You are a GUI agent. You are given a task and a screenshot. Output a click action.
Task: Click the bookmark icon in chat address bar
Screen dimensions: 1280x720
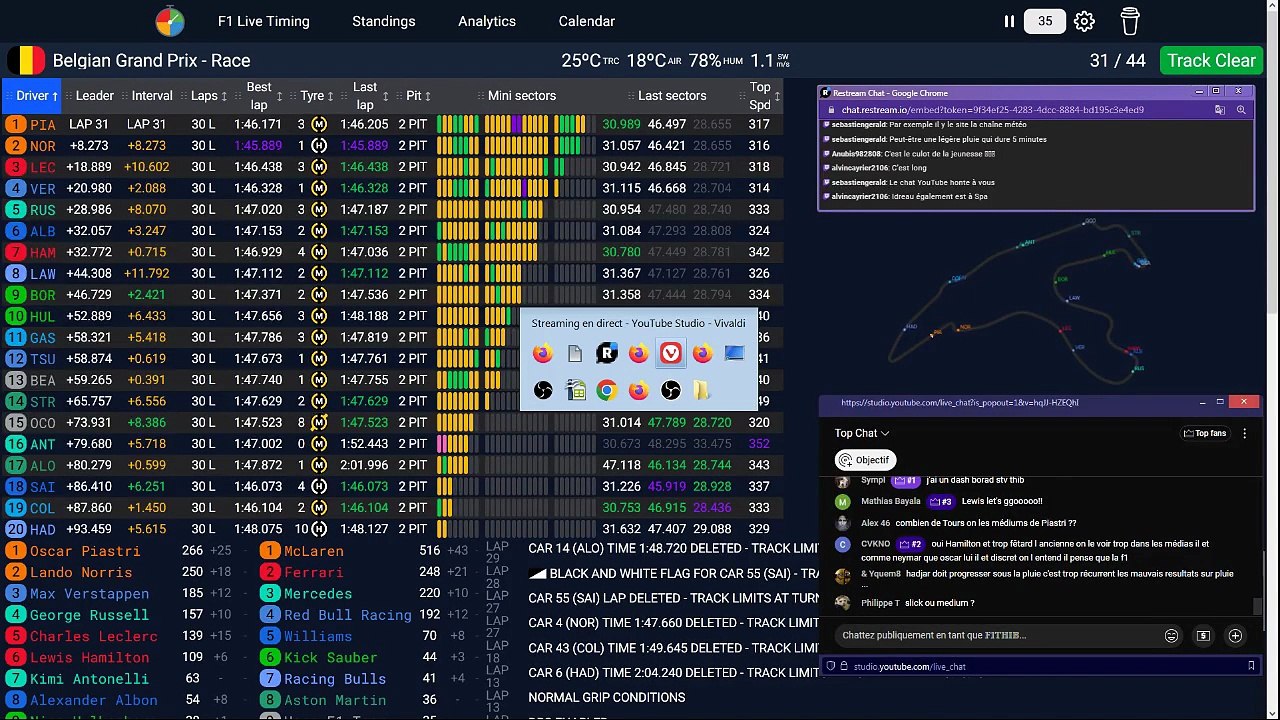tap(1251, 666)
